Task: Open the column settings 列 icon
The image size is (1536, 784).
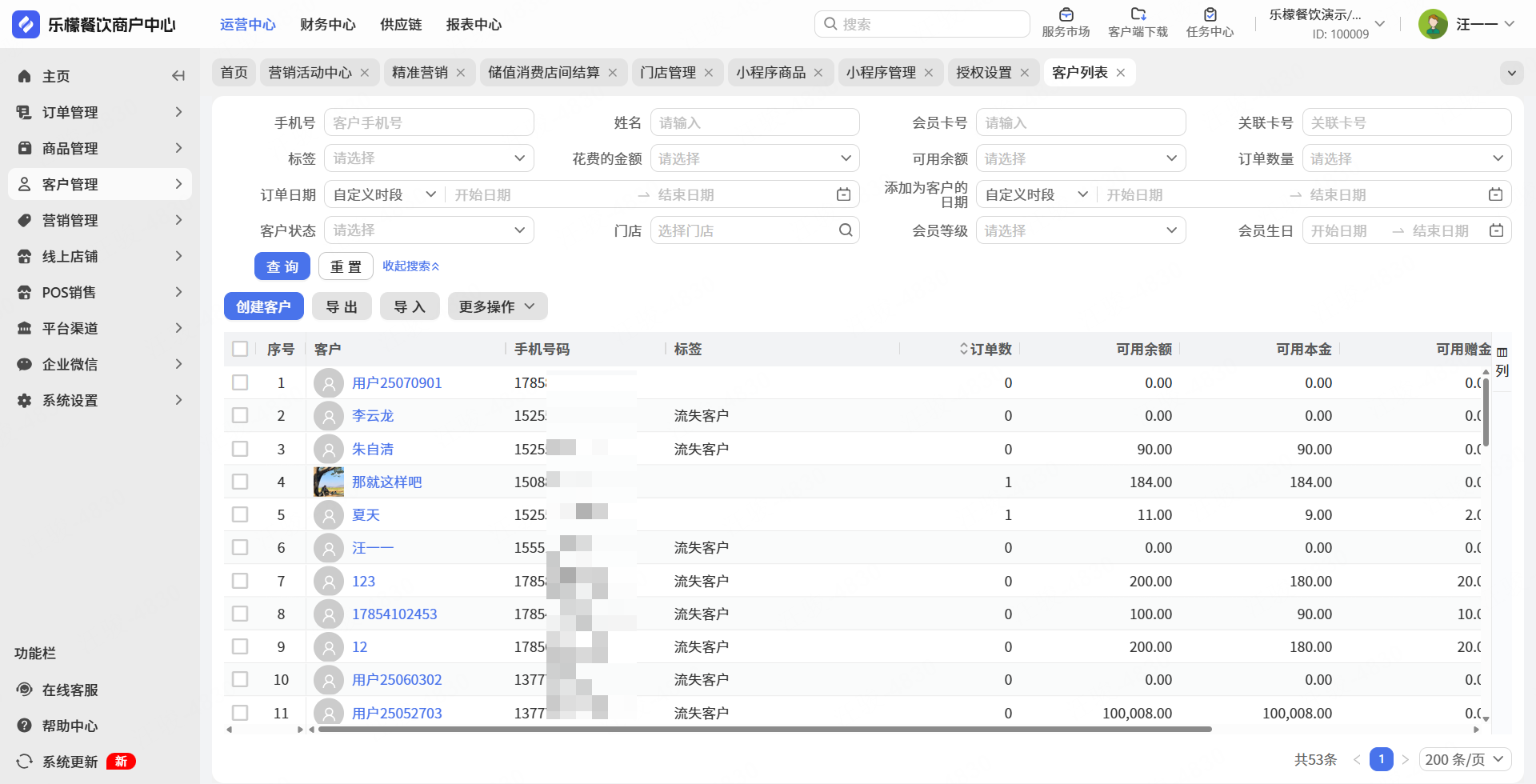Action: click(x=1502, y=362)
